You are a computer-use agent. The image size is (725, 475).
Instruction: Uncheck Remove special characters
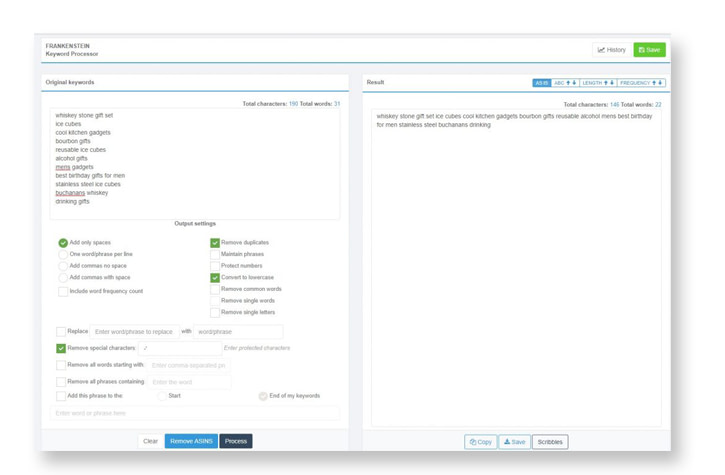point(61,348)
